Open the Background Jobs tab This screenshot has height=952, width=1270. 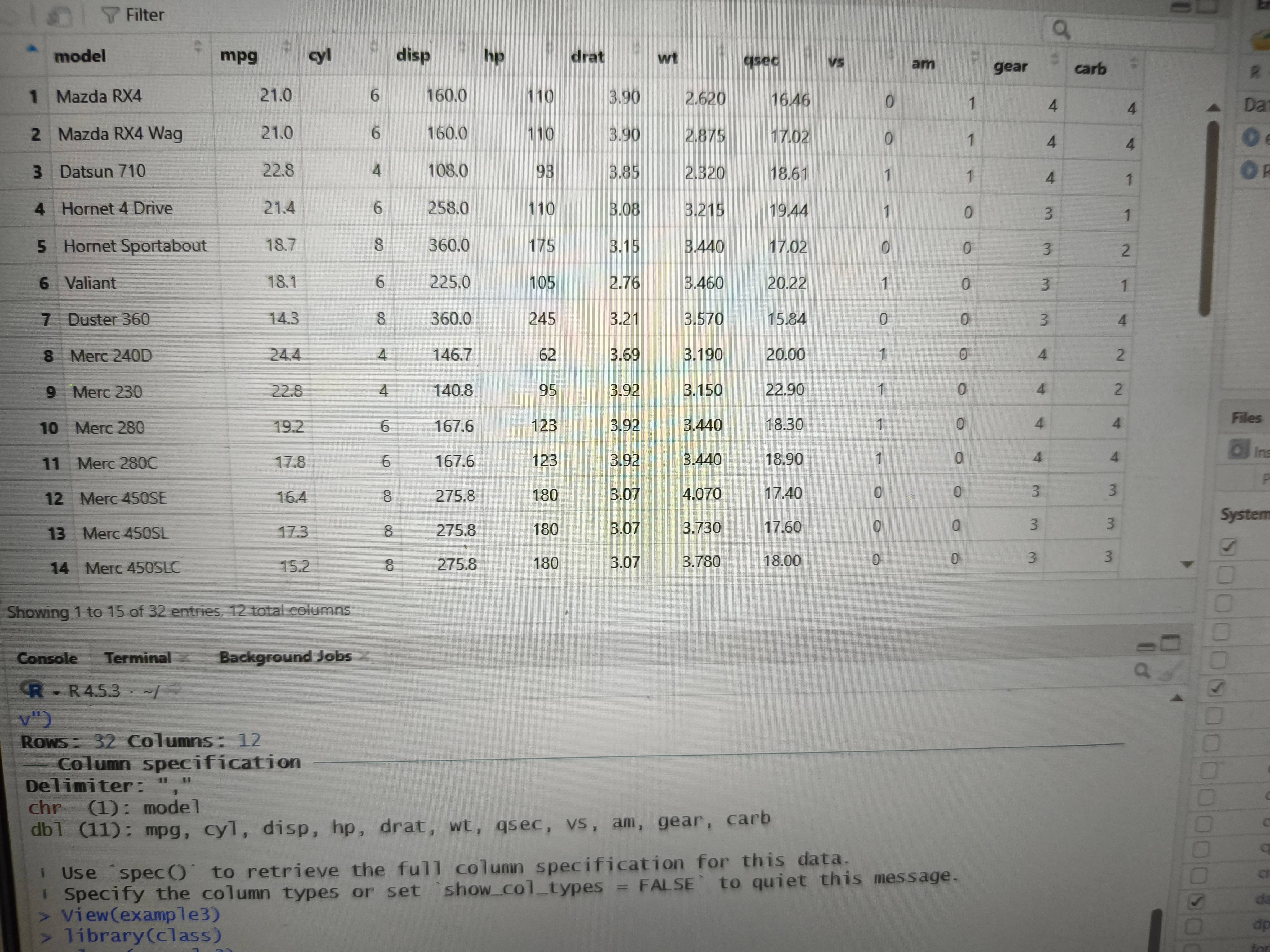click(285, 656)
